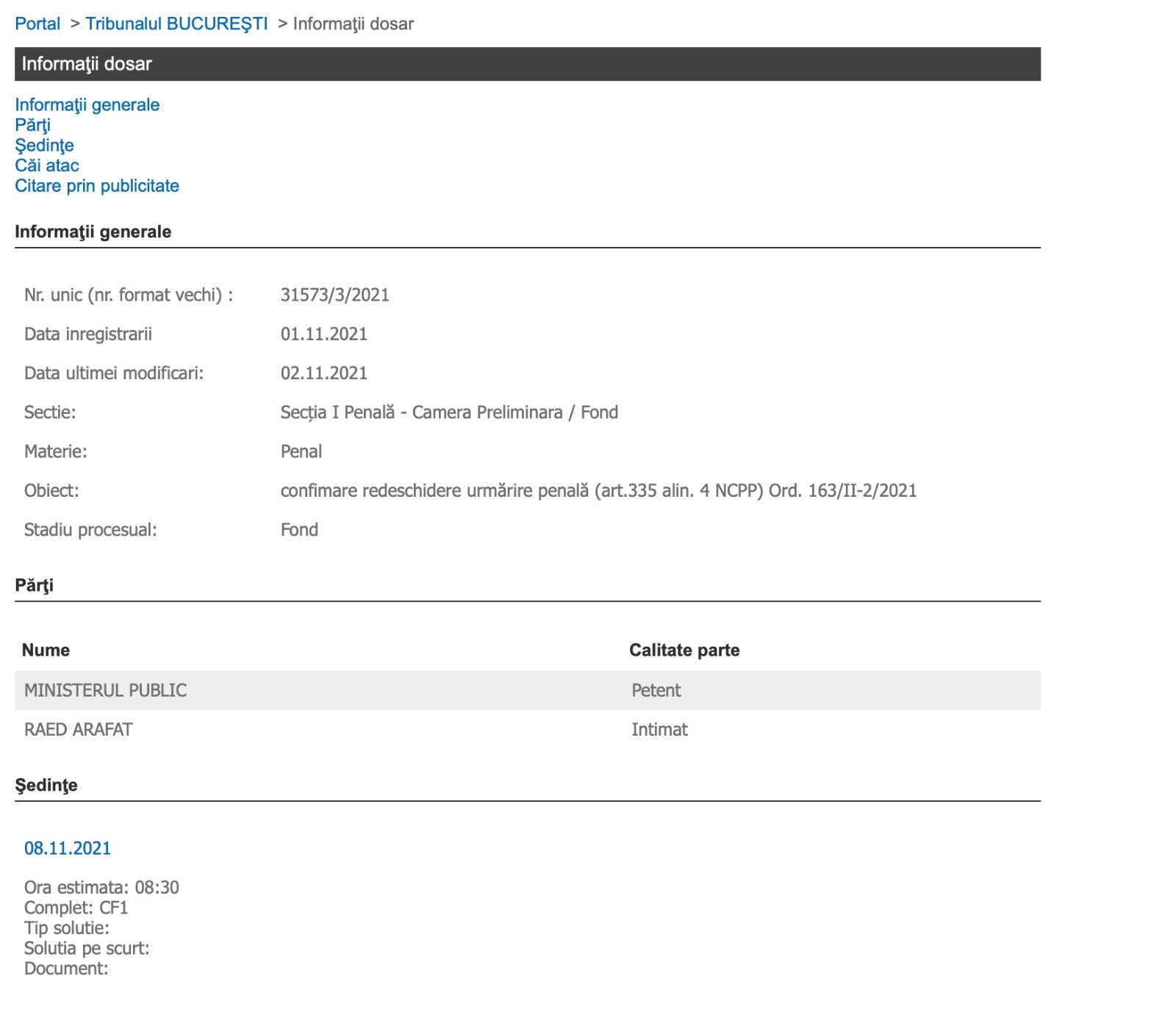Click Ora estimata: 08:30 line
The width and height of the screenshot is (1176, 1034).
[101, 887]
